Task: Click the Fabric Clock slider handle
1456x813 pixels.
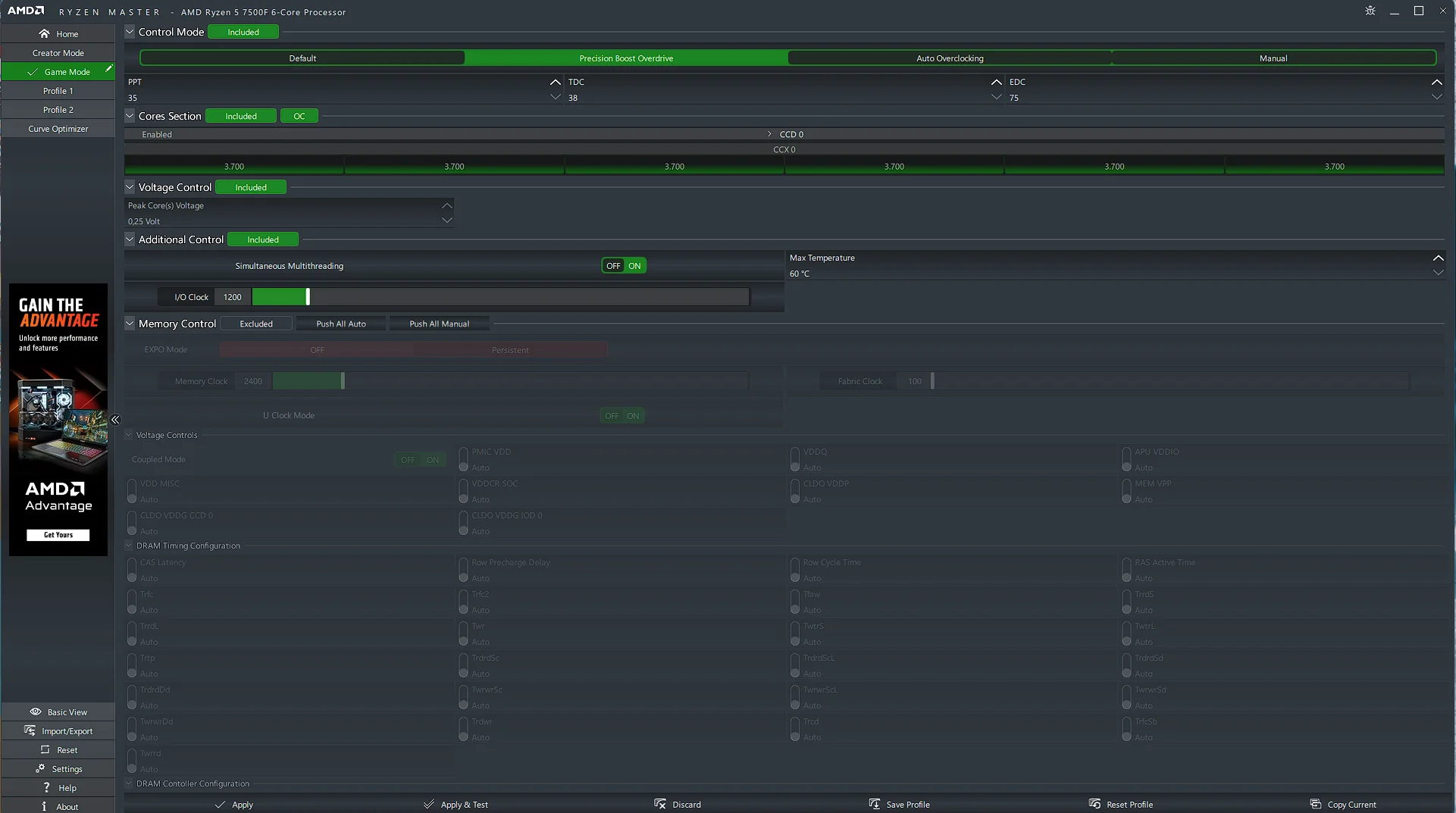Action: (932, 381)
